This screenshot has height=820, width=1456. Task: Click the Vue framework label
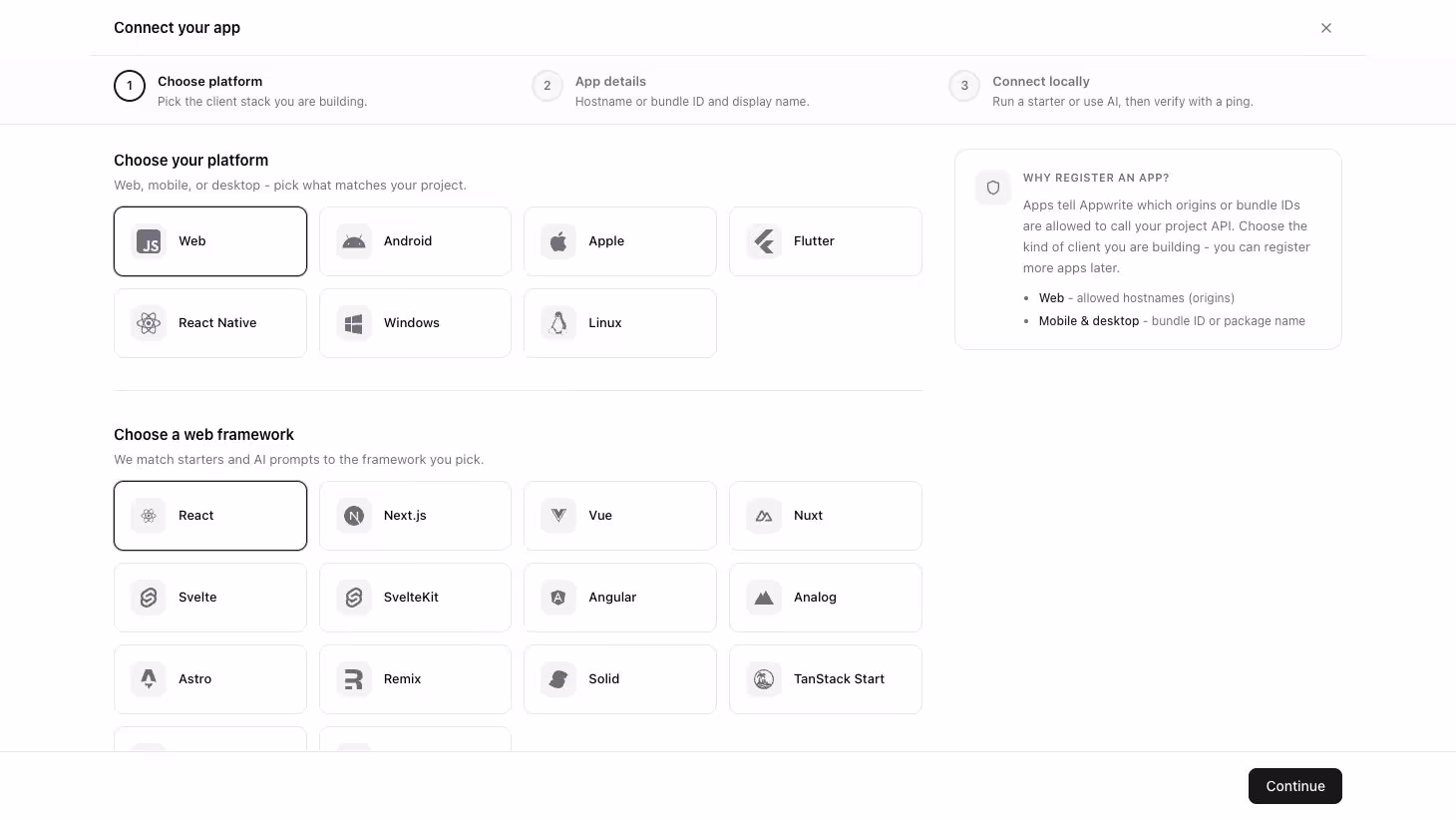pyautogui.click(x=600, y=516)
